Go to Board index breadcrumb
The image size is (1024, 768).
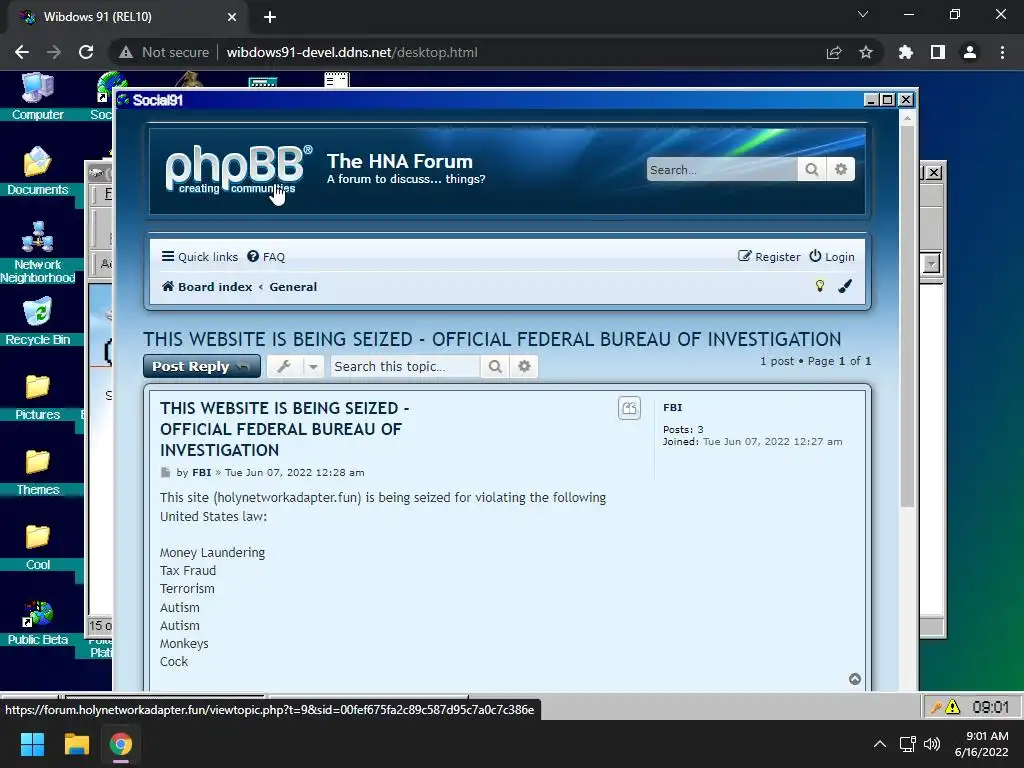pos(207,287)
